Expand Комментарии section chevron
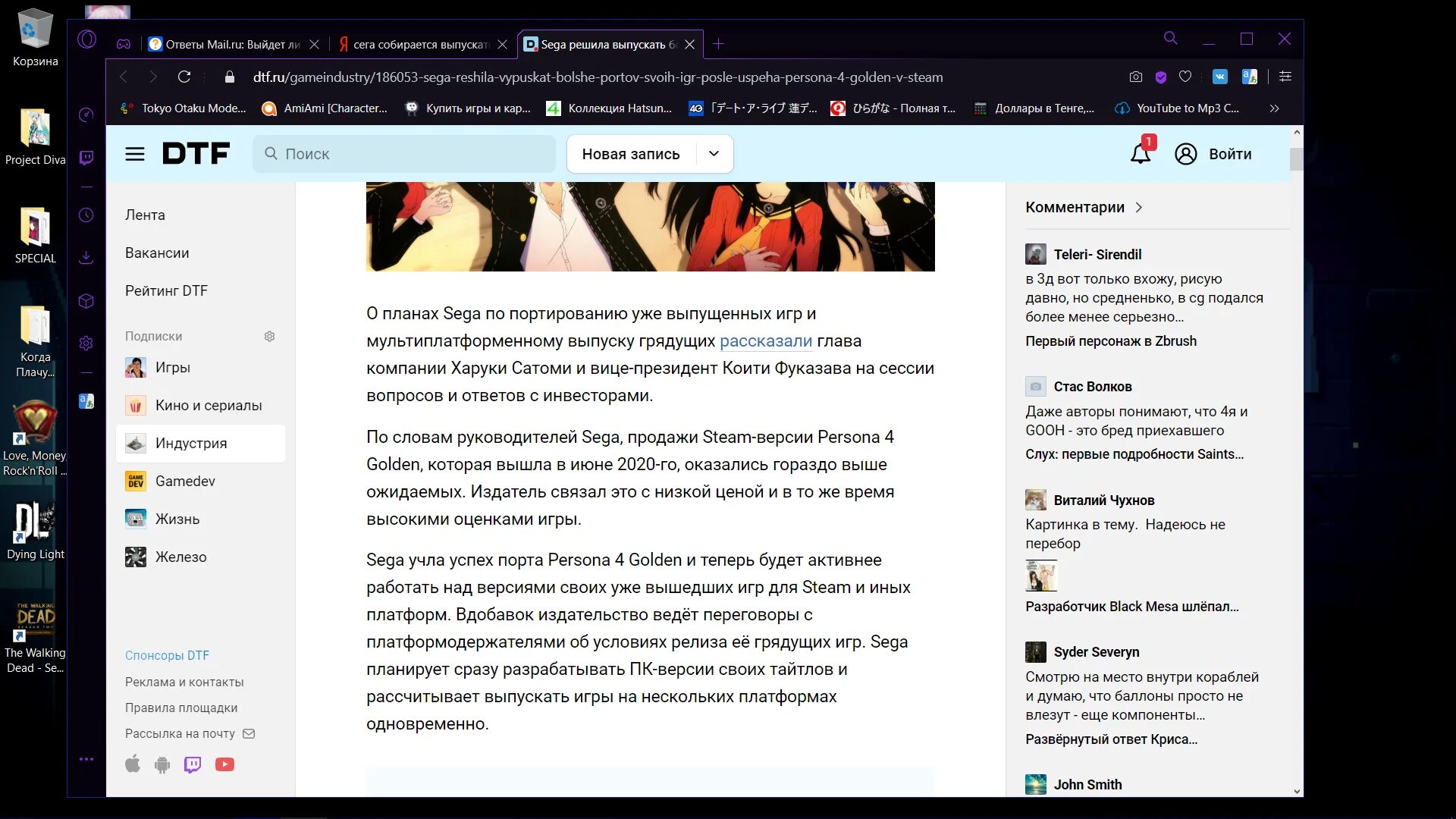The image size is (1456, 819). click(1139, 208)
